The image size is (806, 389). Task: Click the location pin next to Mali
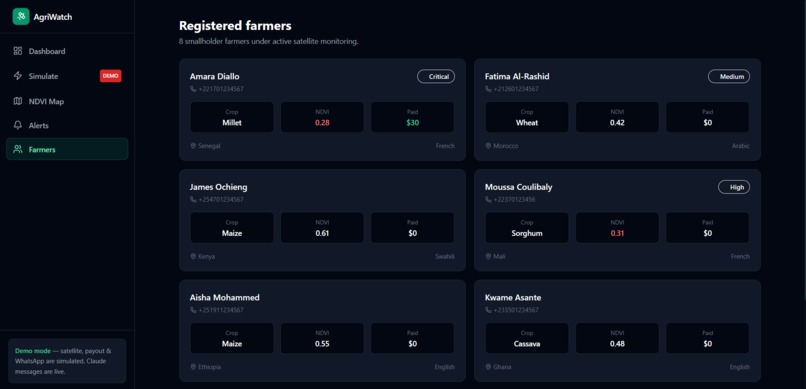click(488, 256)
